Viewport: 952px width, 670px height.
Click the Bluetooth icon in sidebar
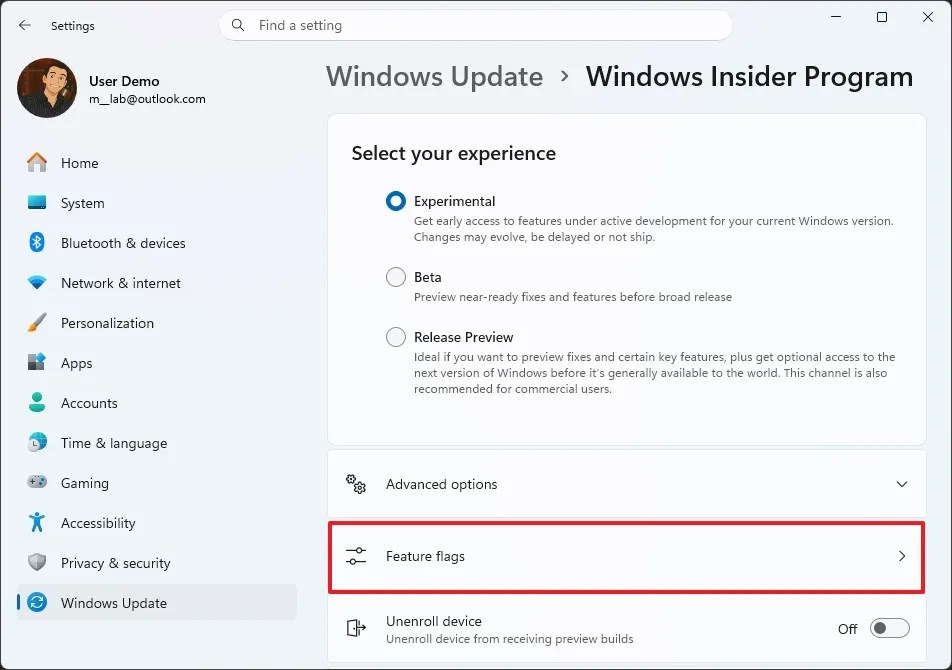[37, 243]
